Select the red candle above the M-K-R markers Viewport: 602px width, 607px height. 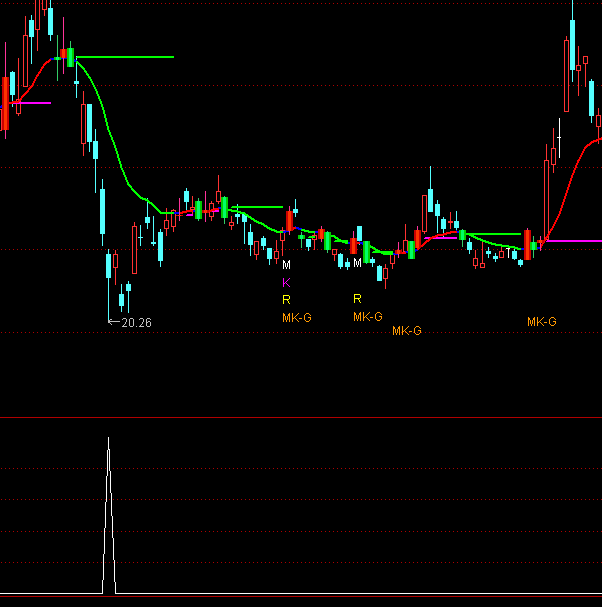pos(289,220)
